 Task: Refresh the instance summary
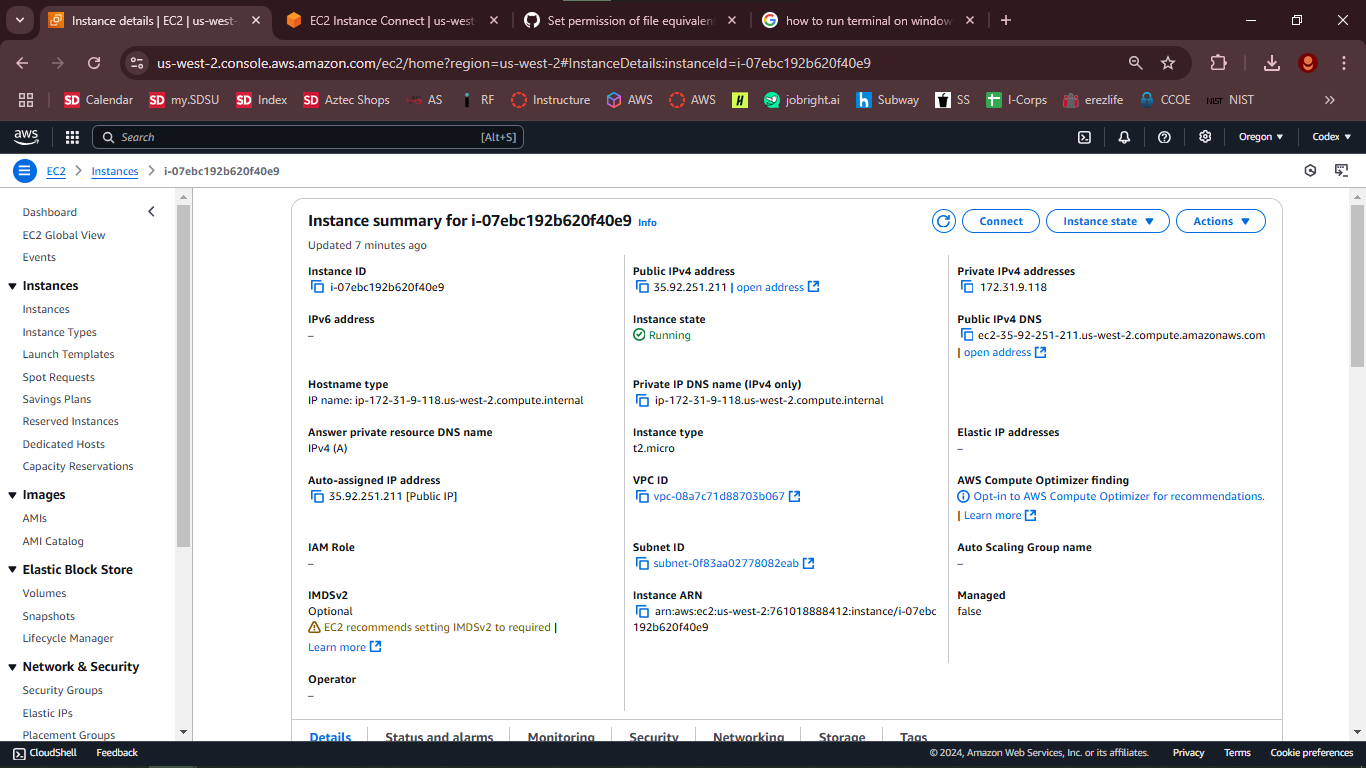[943, 221]
